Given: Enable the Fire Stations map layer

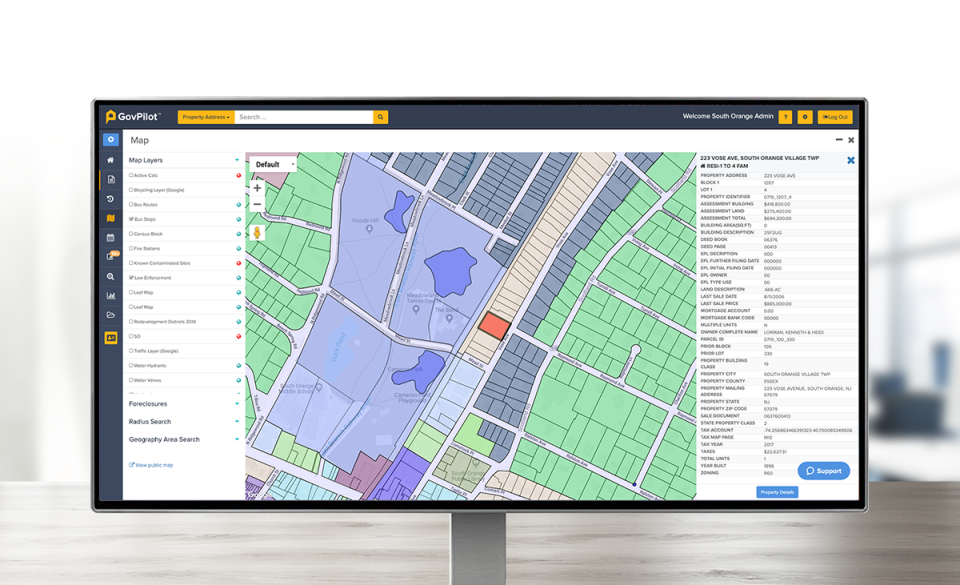Looking at the screenshot, I should tap(129, 247).
